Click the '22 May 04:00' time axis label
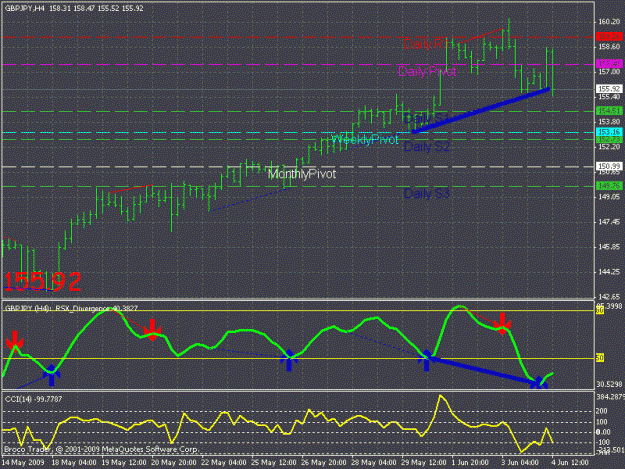Image resolution: width=625 pixels, height=469 pixels. click(224, 463)
